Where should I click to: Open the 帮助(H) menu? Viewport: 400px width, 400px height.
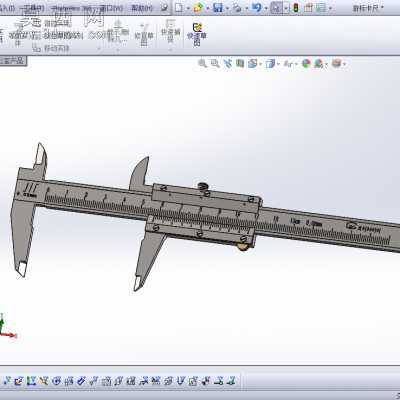142,8
